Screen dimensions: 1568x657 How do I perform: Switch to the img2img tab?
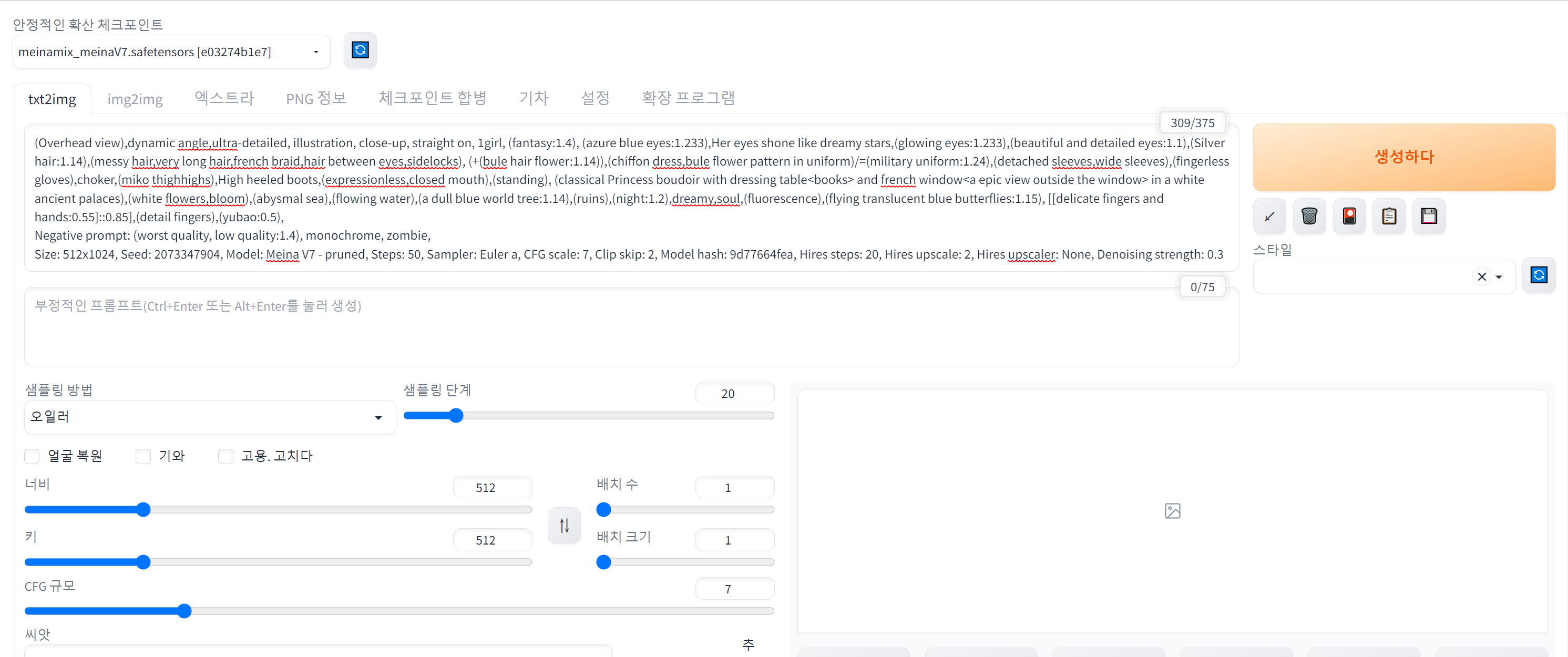coord(135,99)
